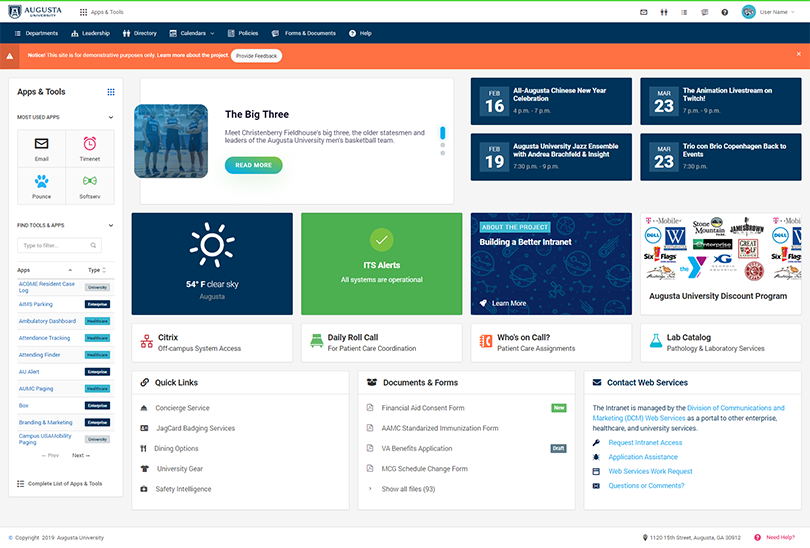Image resolution: width=810 pixels, height=548 pixels.
Task: Expand the Calendars dropdown menu
Action: pyautogui.click(x=192, y=33)
